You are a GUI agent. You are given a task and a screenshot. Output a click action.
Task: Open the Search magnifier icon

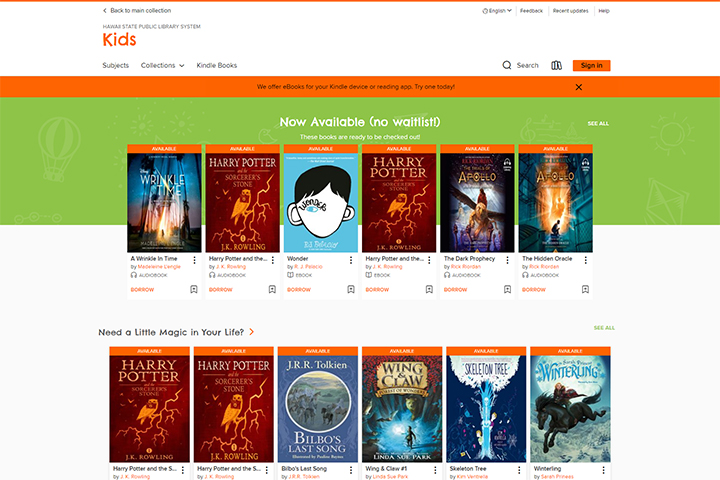pos(506,65)
